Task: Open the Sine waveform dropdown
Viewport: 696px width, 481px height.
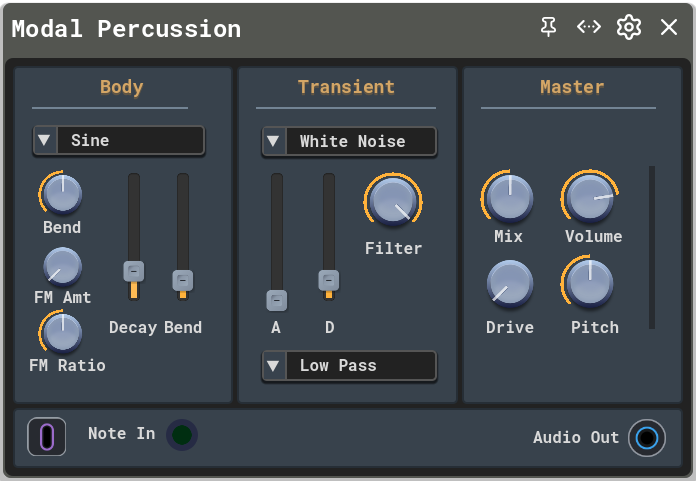Action: click(x=119, y=141)
